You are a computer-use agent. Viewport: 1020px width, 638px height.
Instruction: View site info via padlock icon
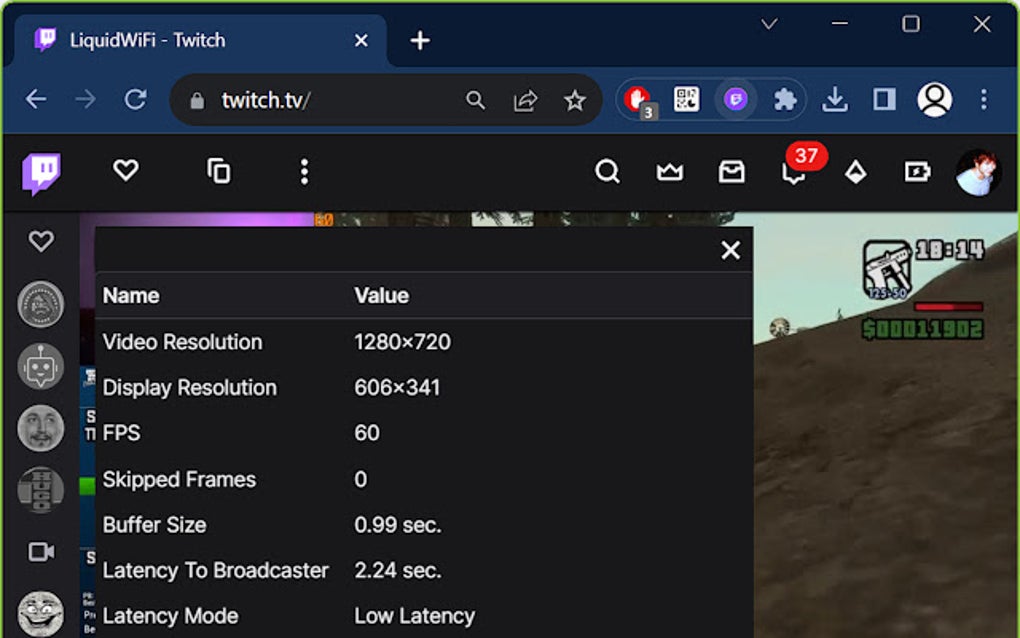[x=197, y=101]
